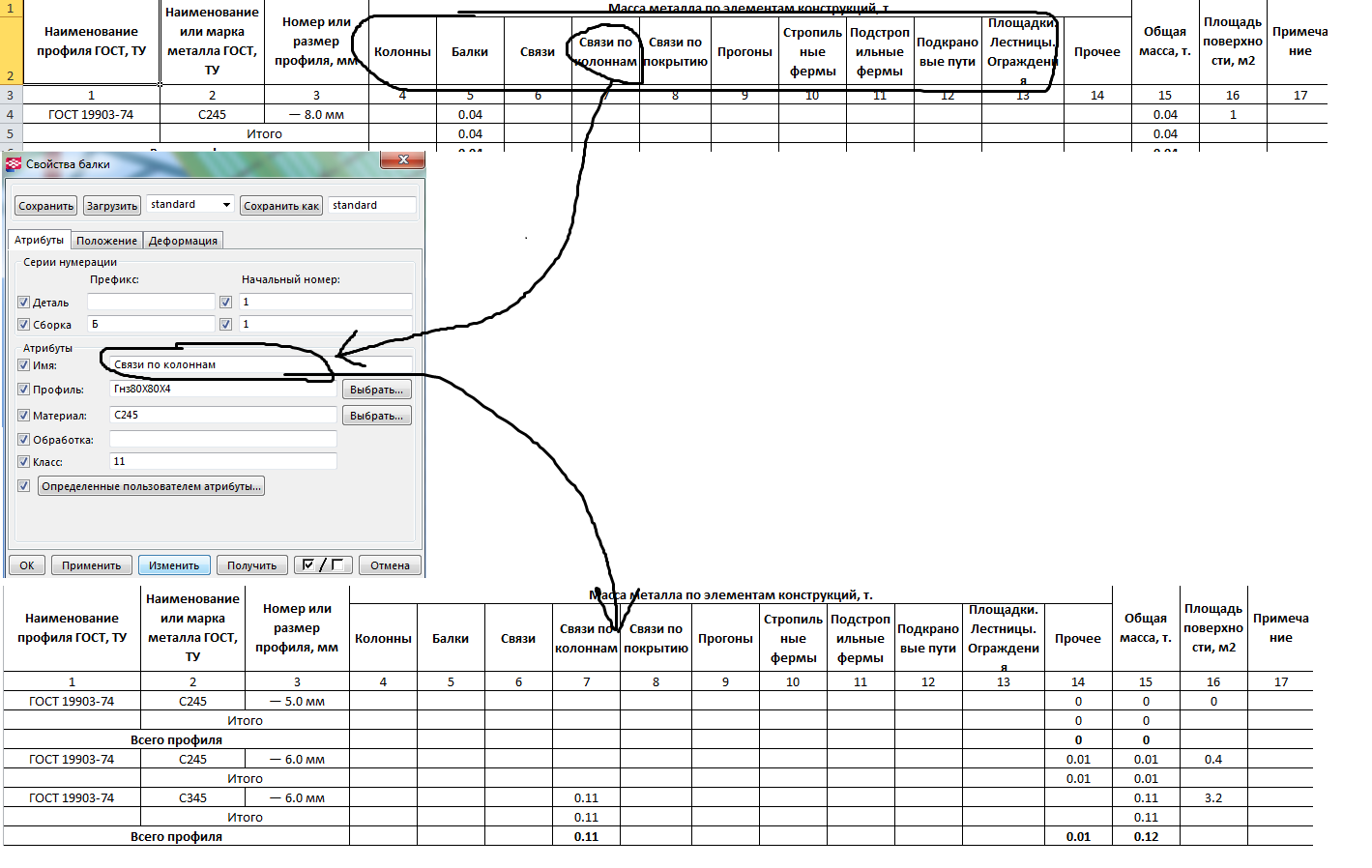This screenshot has height=868, width=1372.
Task: Focus the Имя field with Связи по колоннам
Action: [261, 364]
